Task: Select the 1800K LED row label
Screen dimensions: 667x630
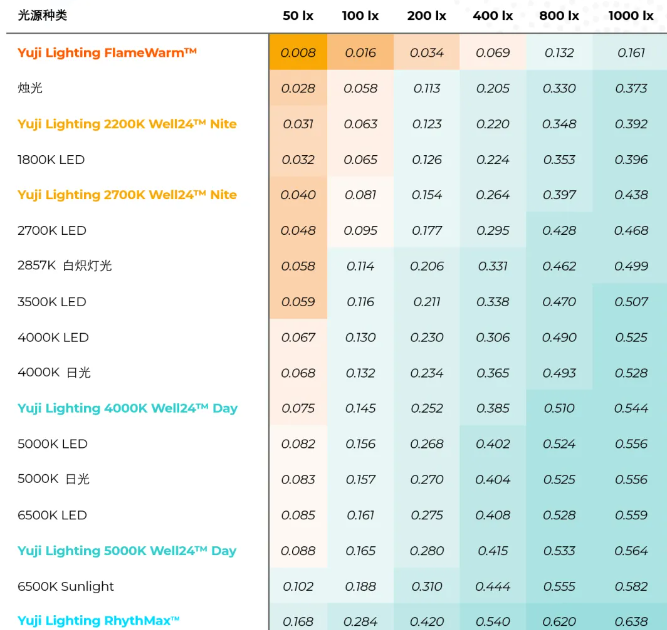Action: (51, 160)
